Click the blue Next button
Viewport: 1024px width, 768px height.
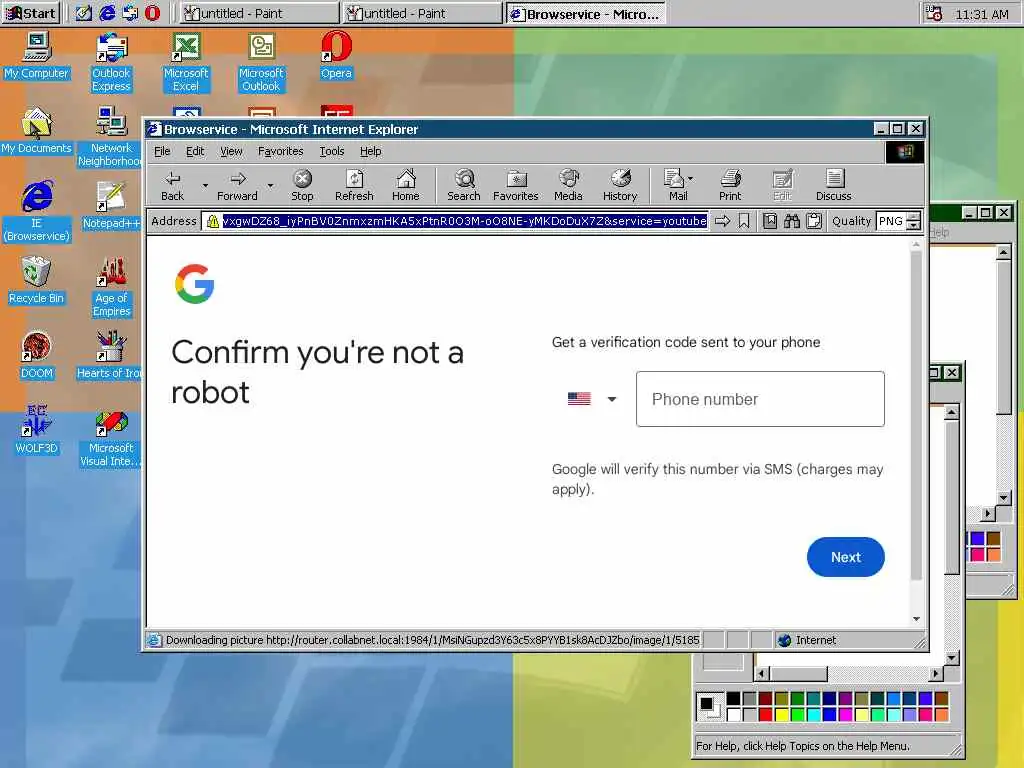point(846,557)
